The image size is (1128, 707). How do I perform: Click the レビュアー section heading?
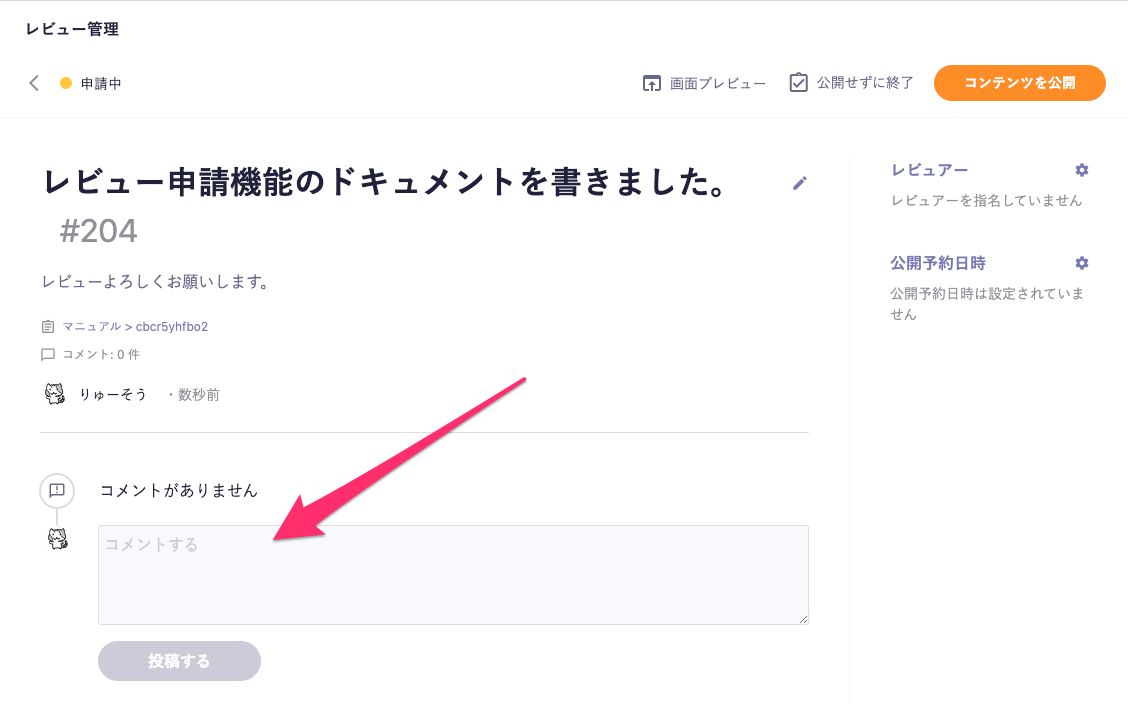tap(929, 170)
